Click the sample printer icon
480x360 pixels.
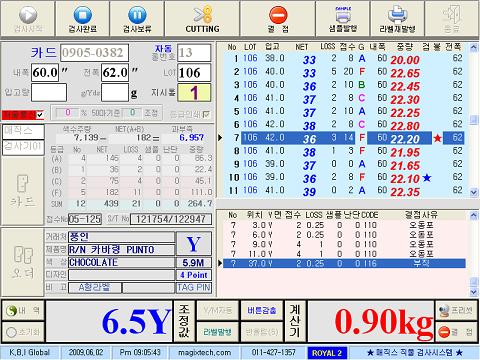pos(343,15)
